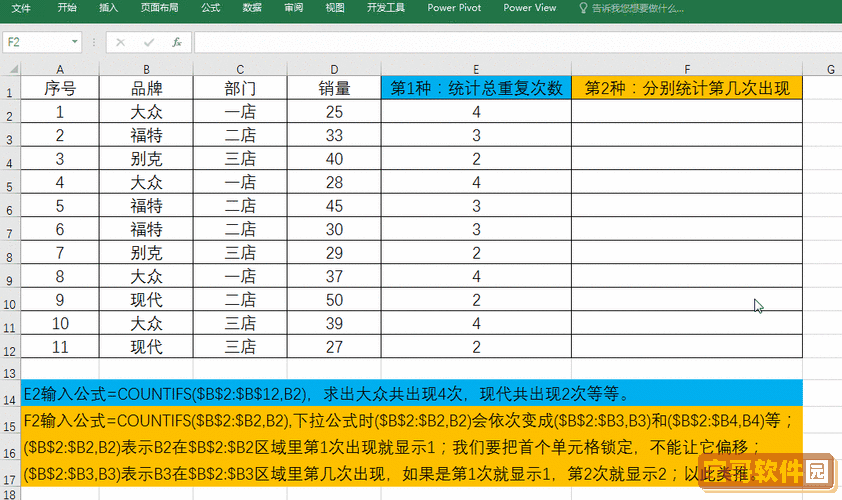Click sales value 27 cell
The image size is (842, 500).
click(334, 347)
